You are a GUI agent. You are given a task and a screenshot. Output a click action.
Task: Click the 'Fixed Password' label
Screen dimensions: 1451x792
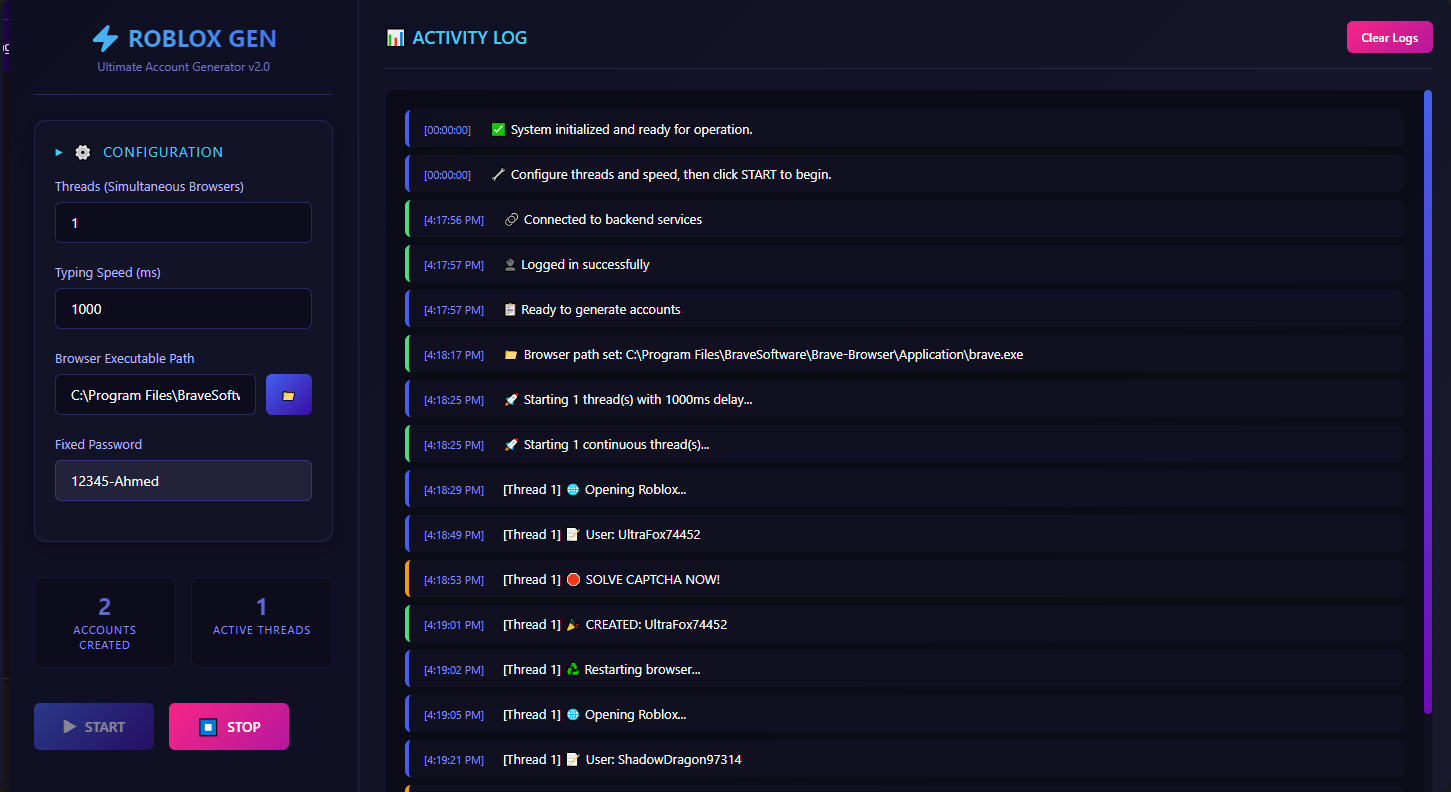pyautogui.click(x=99, y=445)
